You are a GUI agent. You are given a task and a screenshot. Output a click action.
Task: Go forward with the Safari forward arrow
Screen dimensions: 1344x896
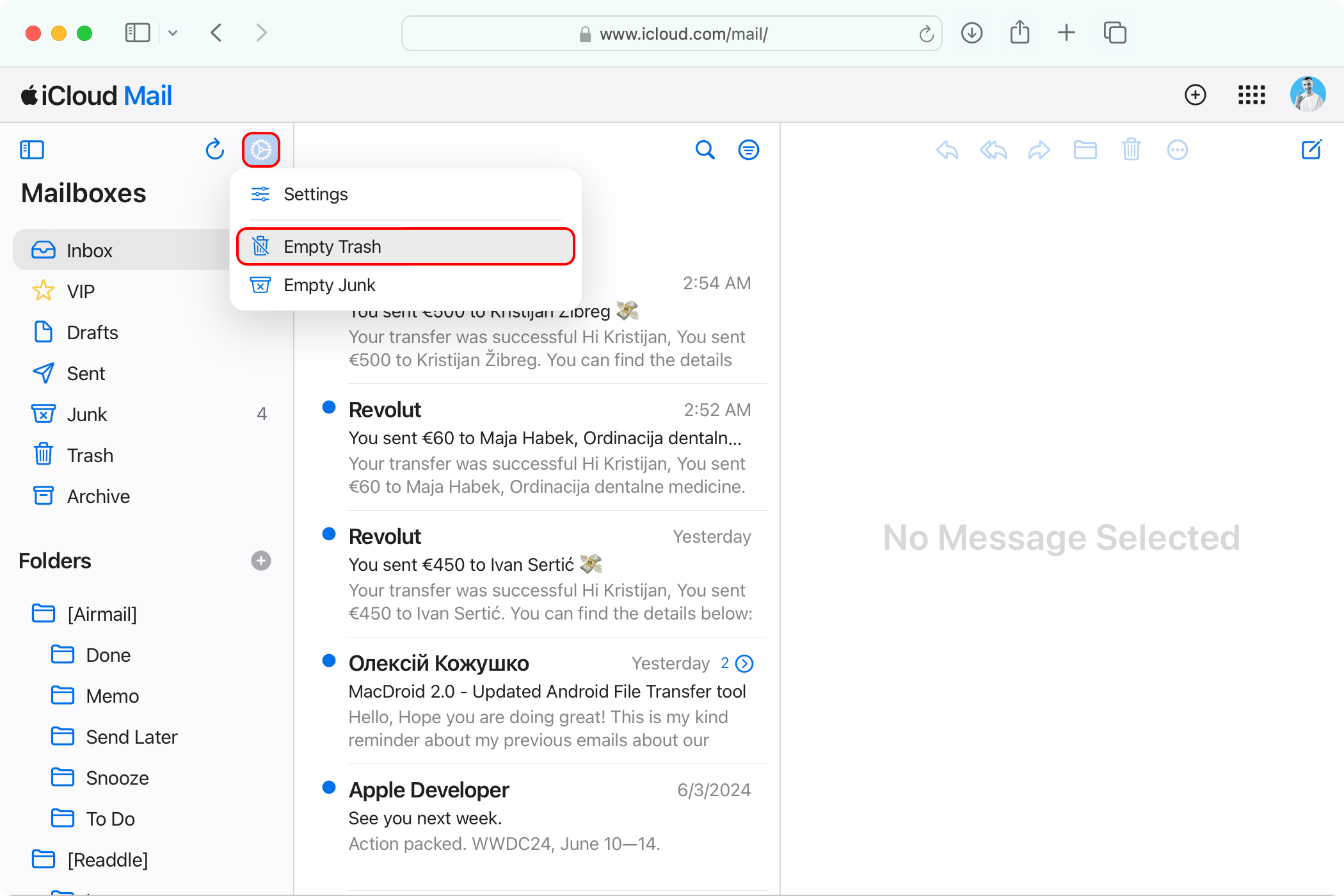260,33
